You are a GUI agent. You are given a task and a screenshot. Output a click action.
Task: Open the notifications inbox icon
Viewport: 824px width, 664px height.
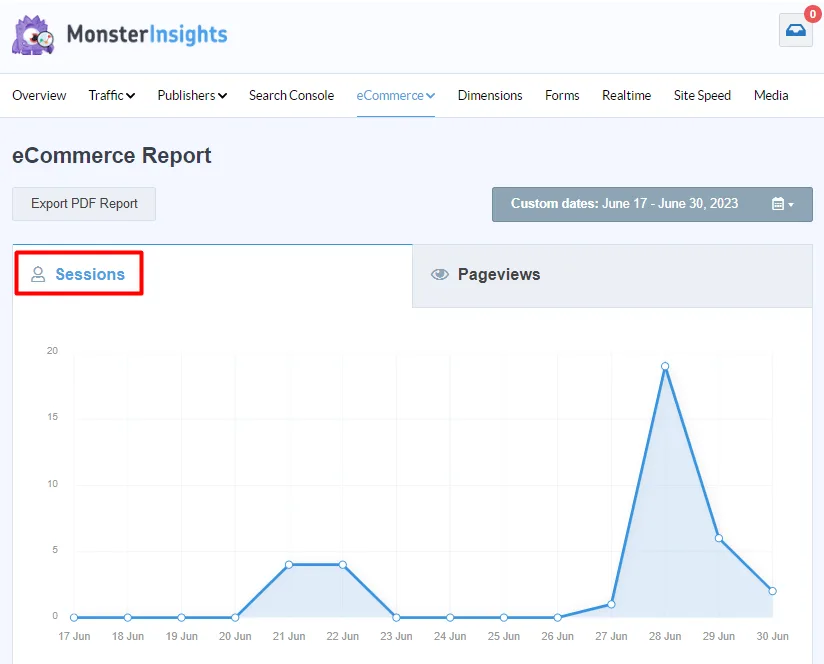[795, 31]
